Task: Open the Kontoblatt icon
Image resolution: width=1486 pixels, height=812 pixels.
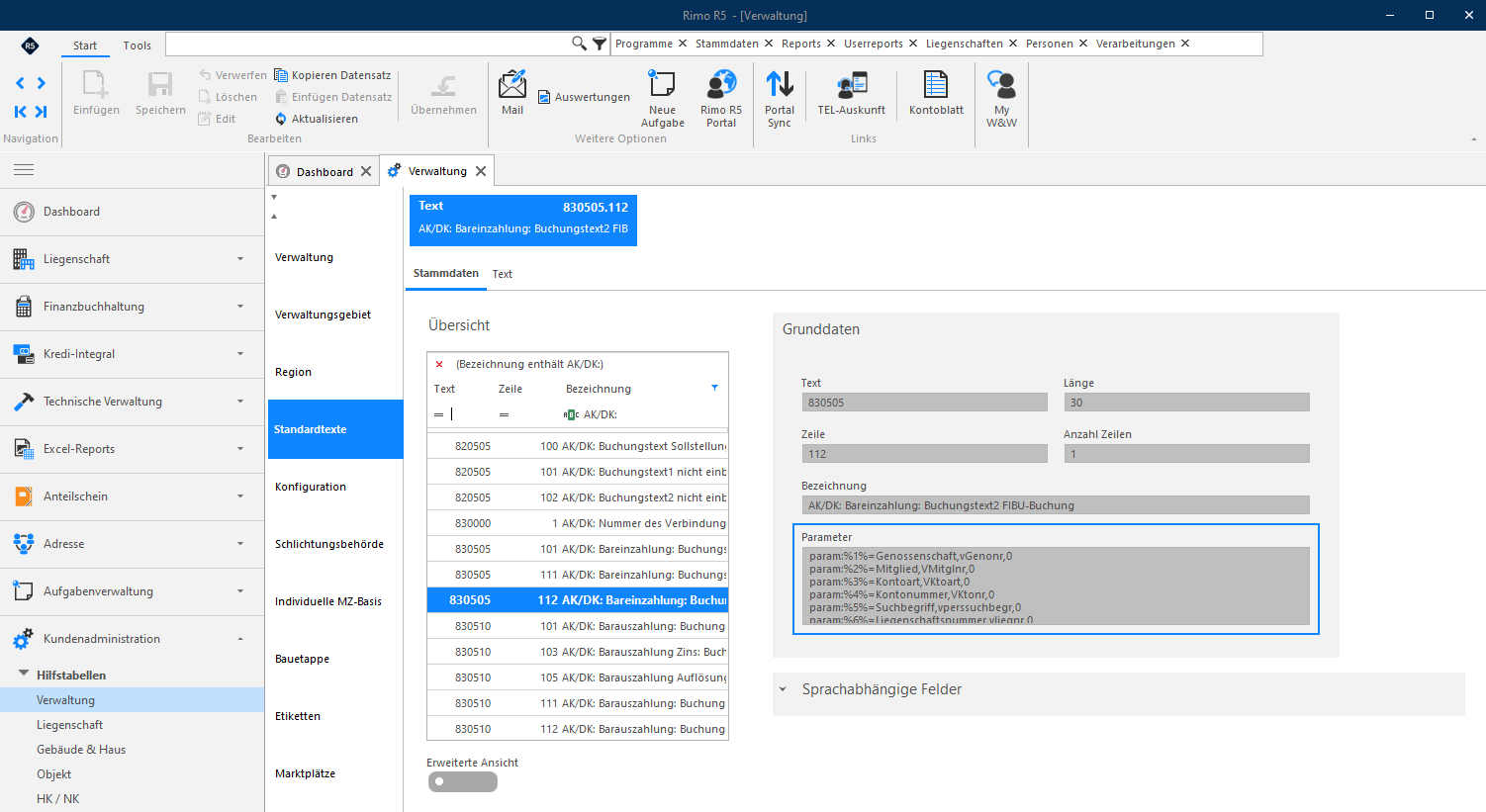Action: click(x=936, y=86)
